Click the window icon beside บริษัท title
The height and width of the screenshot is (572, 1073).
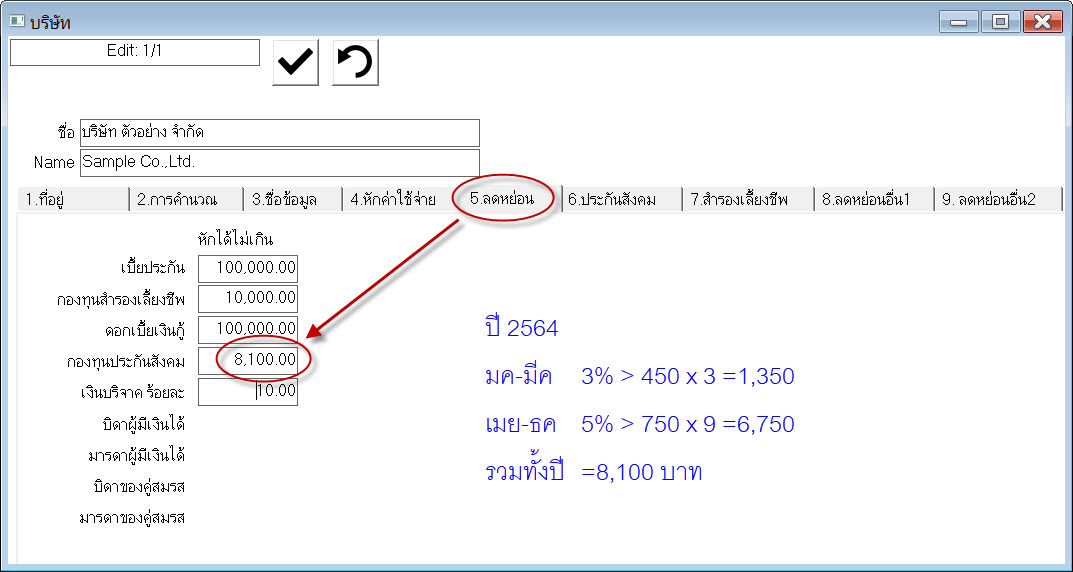[17, 22]
